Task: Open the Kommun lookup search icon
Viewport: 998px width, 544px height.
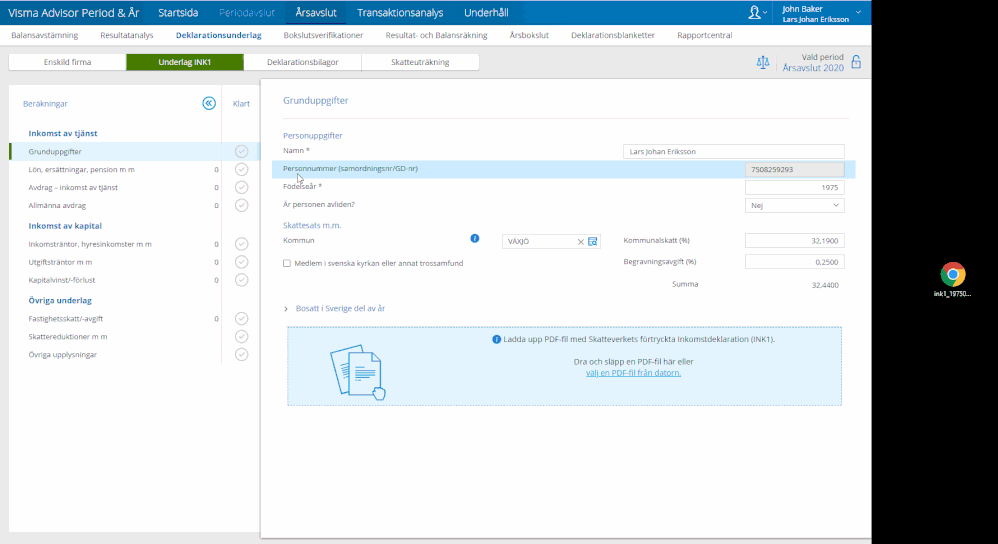Action: (592, 241)
